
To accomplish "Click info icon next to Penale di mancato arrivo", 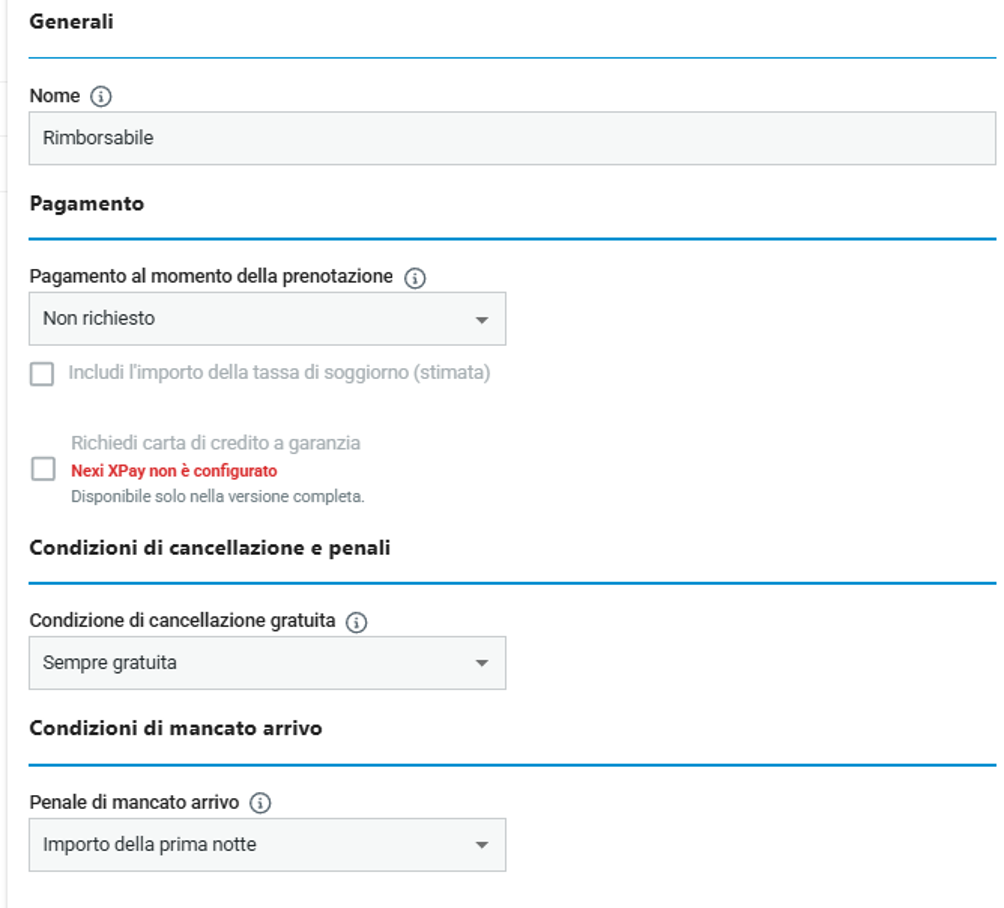I will click(x=260, y=803).
